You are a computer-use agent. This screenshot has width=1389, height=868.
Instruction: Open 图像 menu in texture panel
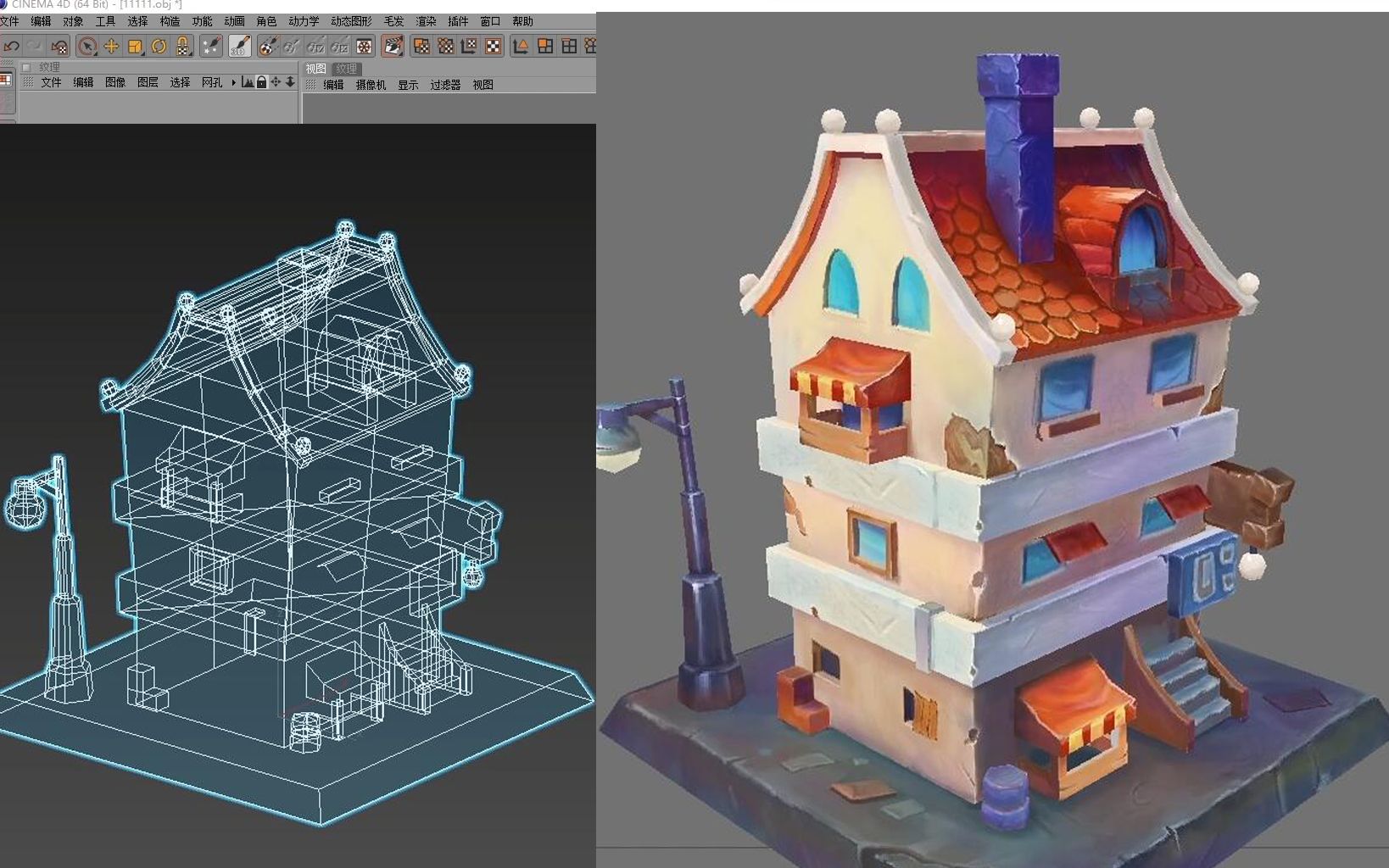pyautogui.click(x=115, y=82)
